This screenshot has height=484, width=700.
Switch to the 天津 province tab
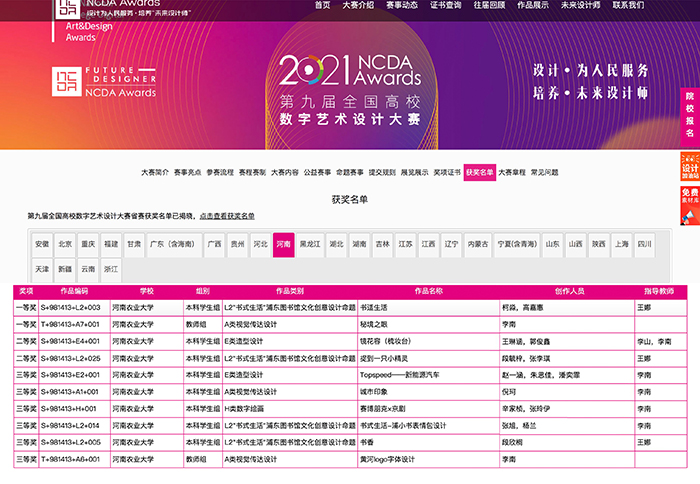point(42,269)
